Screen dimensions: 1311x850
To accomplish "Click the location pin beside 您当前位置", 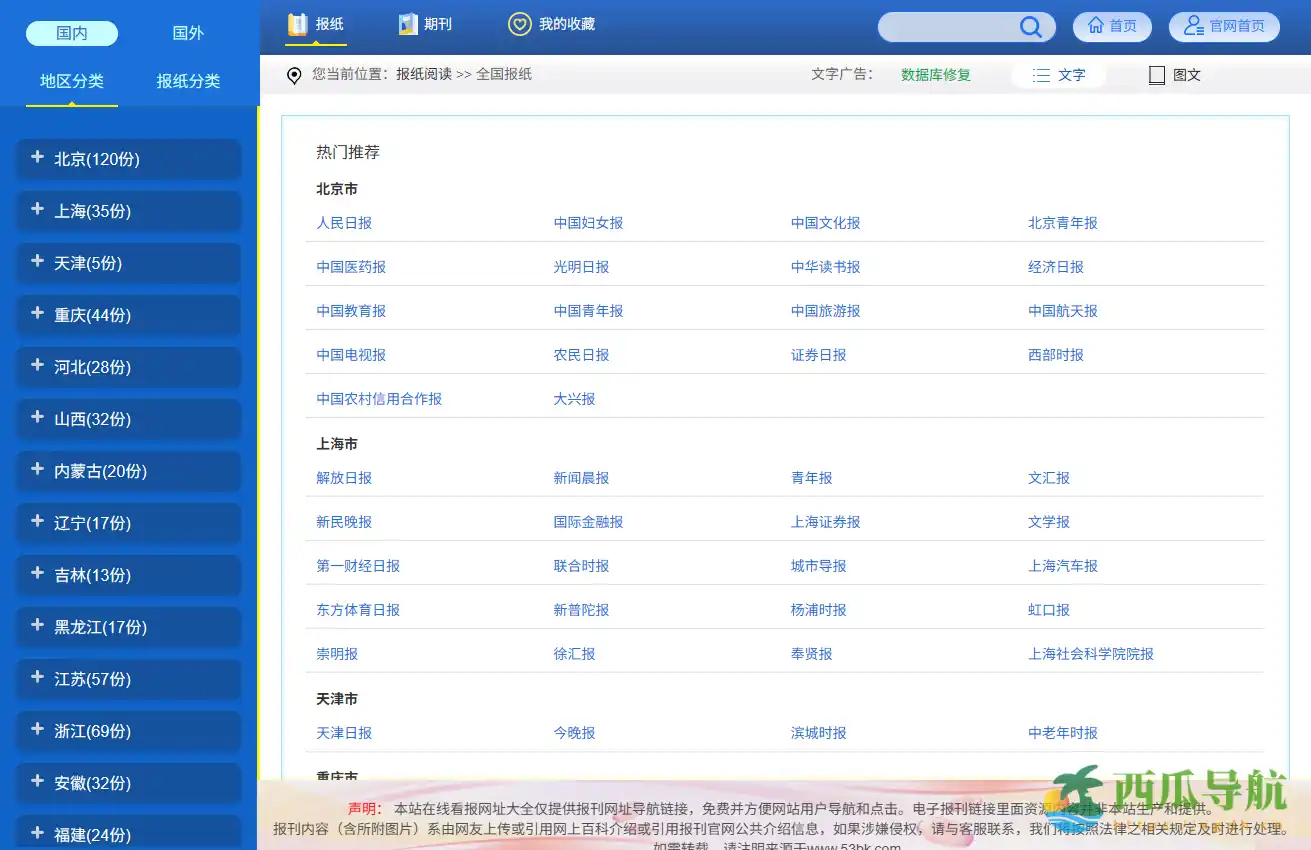I will pos(293,74).
